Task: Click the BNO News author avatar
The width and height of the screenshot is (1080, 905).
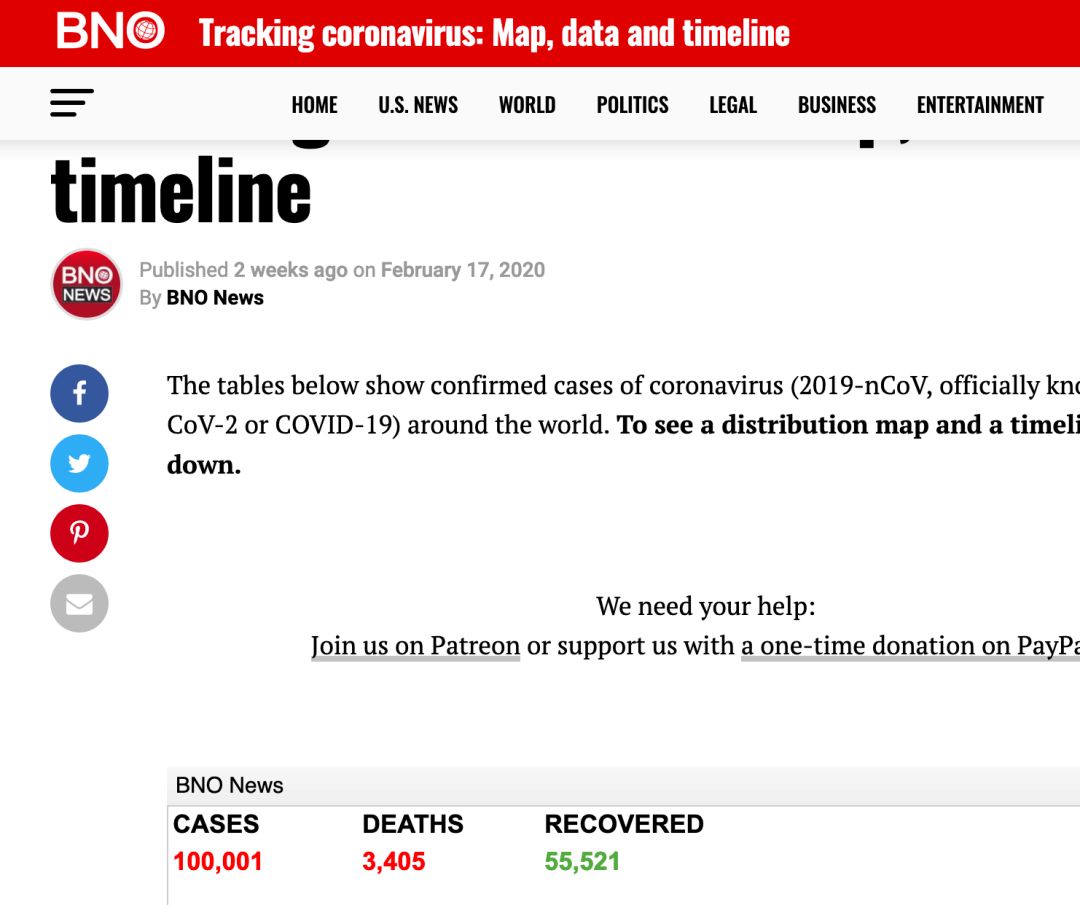Action: [x=87, y=284]
